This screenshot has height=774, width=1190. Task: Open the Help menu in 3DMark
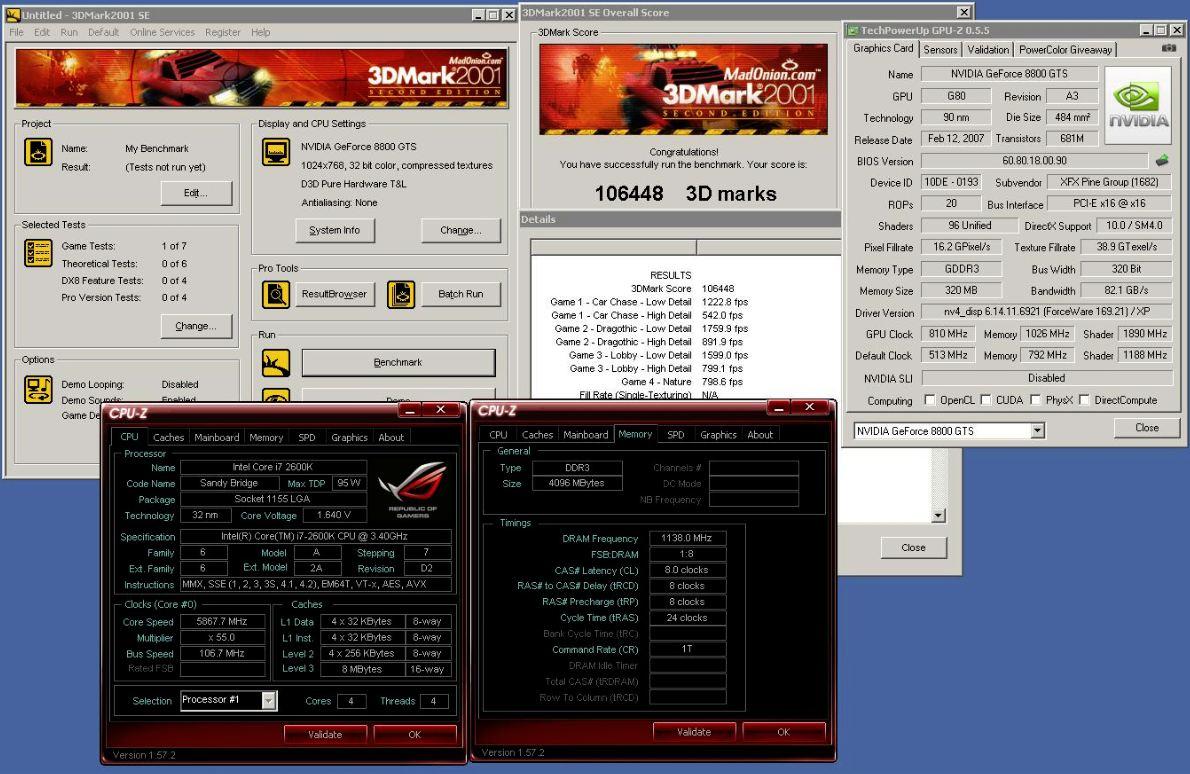point(260,33)
